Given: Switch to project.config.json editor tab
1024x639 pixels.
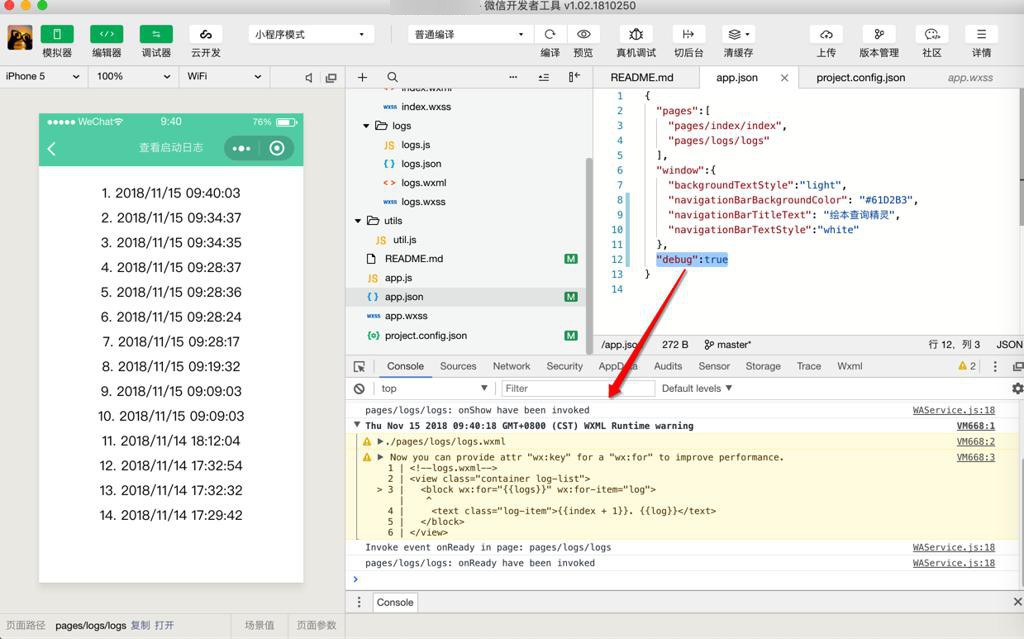Looking at the screenshot, I should pos(861,77).
